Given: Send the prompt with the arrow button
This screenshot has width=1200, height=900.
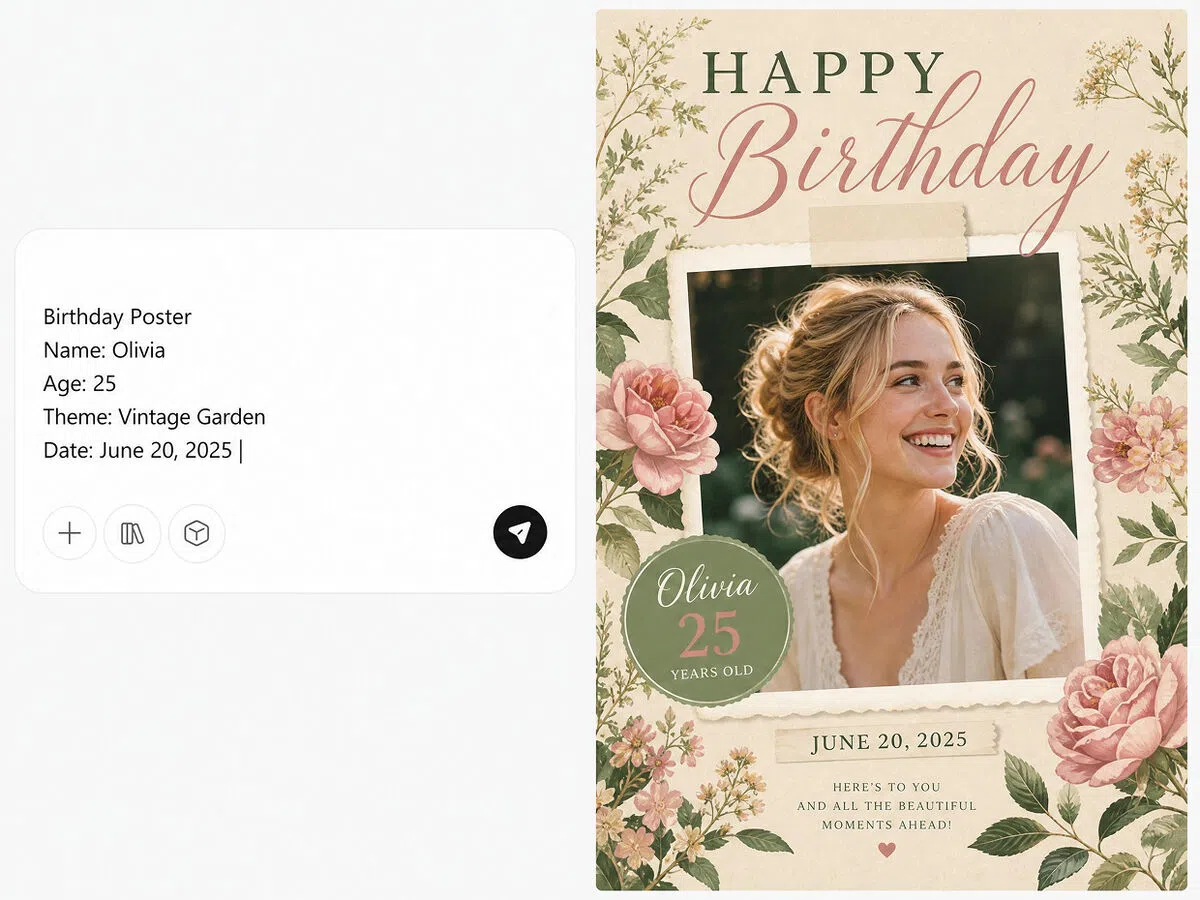Looking at the screenshot, I should [x=520, y=532].
